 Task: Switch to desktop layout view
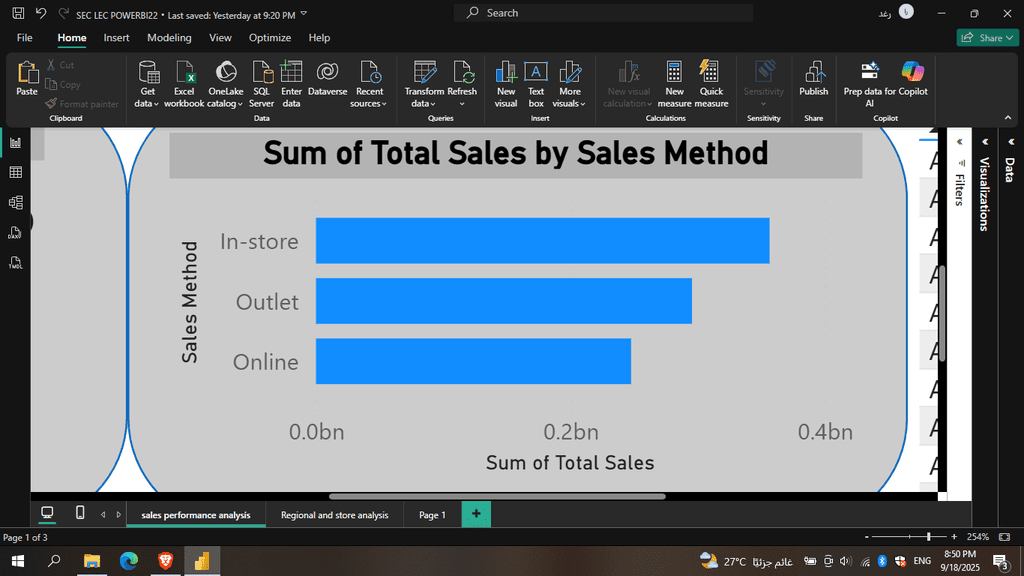47,513
